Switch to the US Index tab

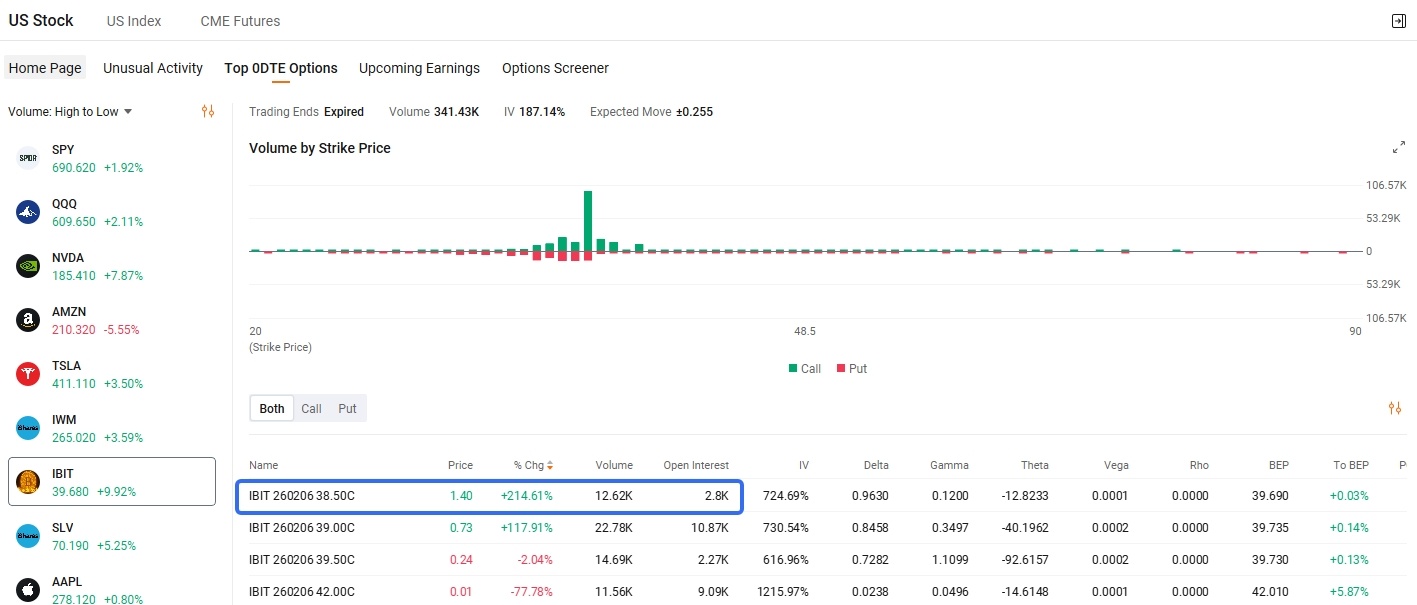134,21
